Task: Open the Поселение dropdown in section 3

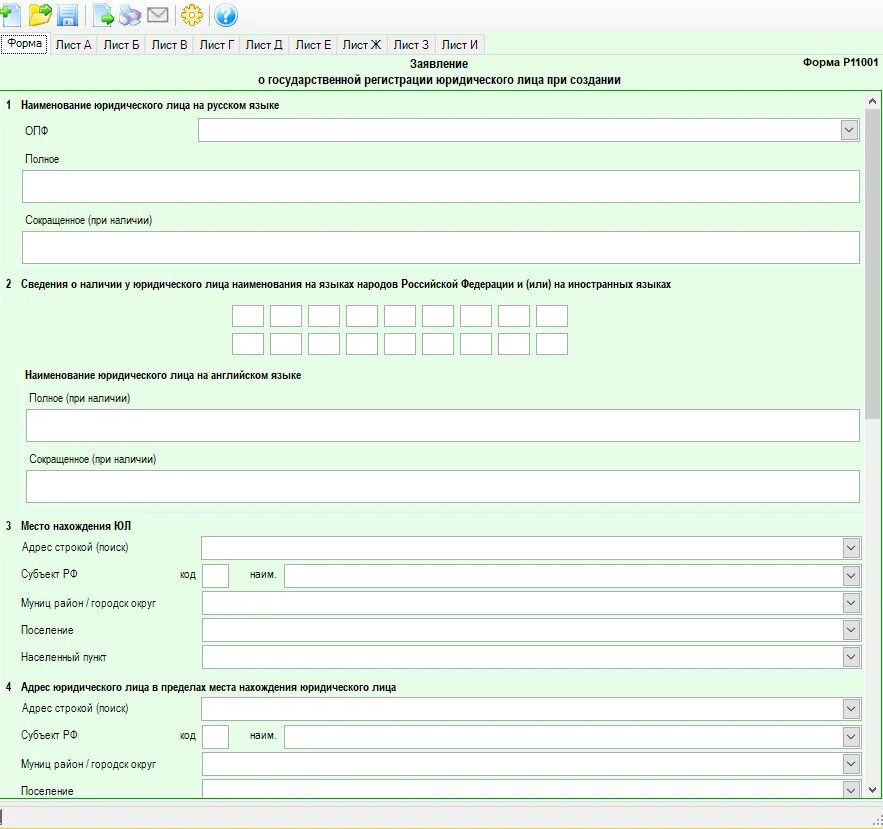Action: click(x=851, y=630)
